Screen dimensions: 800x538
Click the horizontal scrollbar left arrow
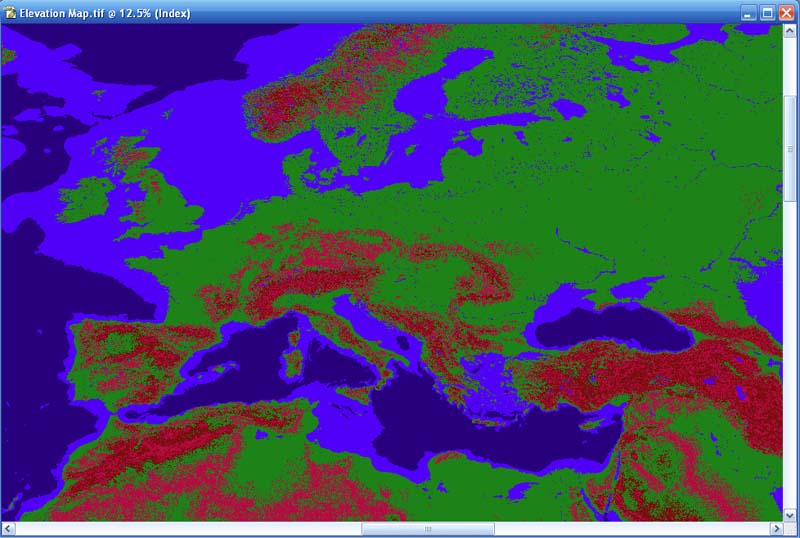(x=8, y=529)
